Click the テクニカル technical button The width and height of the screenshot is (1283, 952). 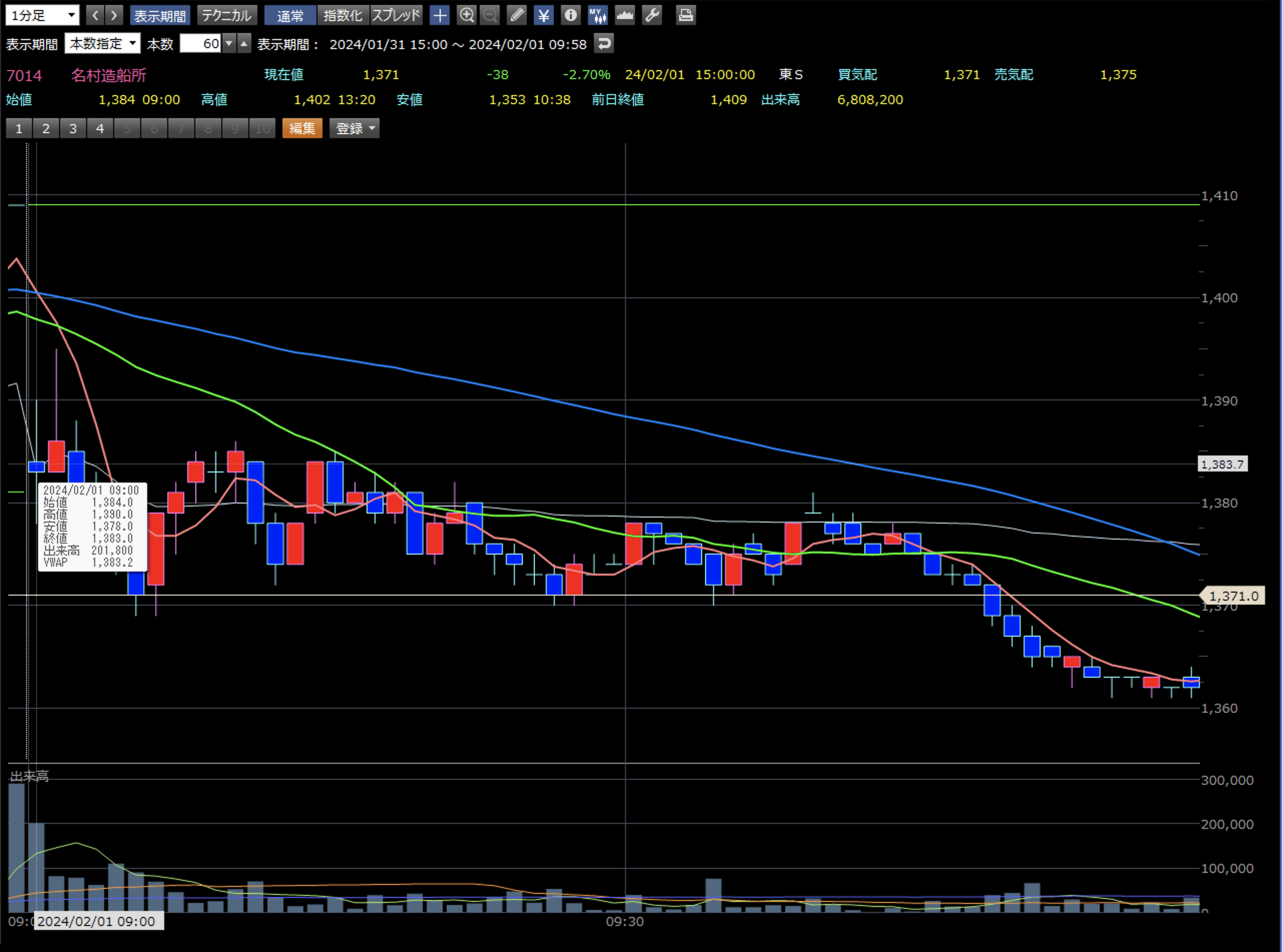(227, 16)
